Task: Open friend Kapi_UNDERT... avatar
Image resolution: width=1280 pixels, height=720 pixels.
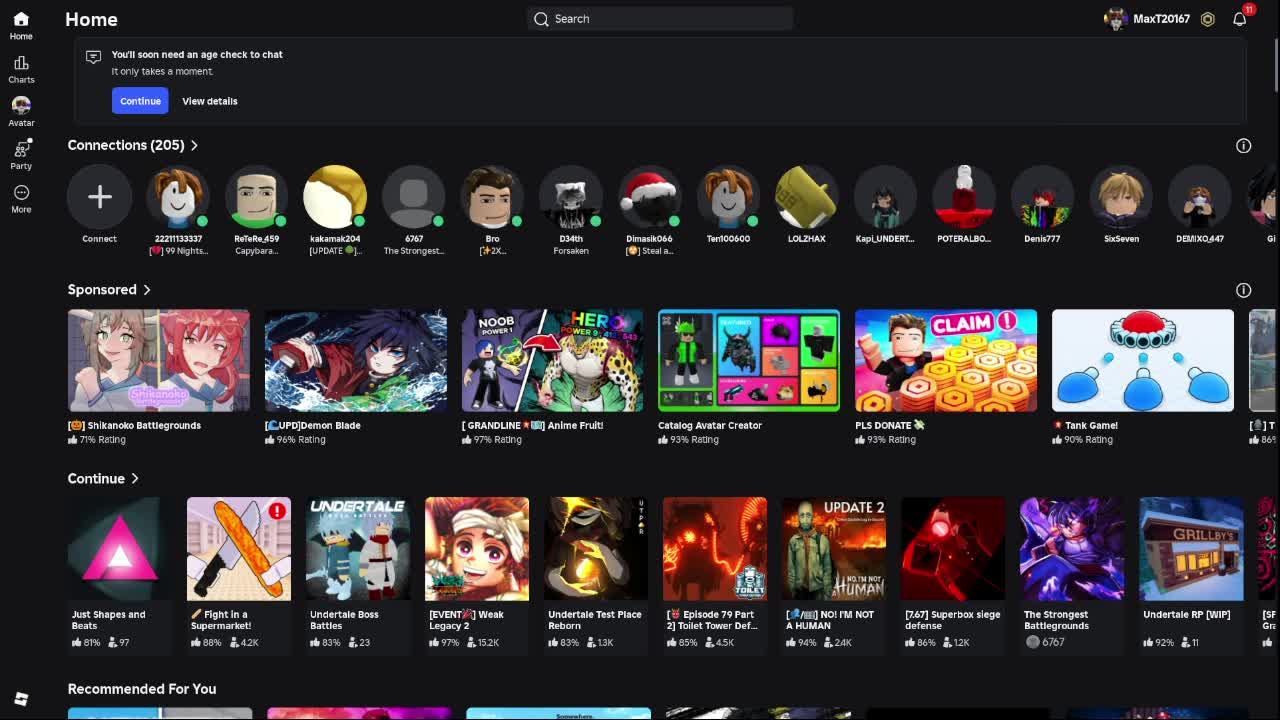Action: pos(885,197)
